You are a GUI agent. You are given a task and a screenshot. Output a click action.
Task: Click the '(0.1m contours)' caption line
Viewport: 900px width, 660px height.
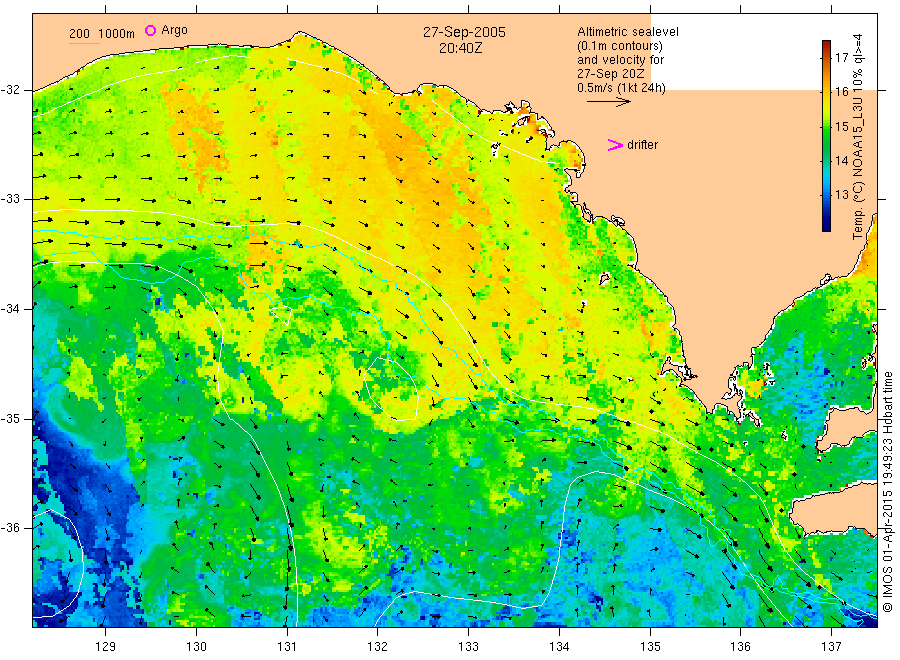620,46
